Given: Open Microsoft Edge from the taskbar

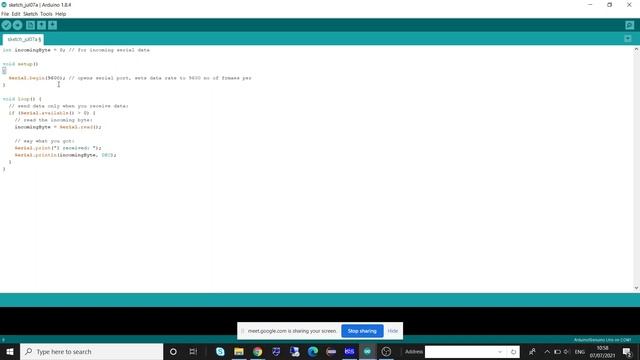Looking at the screenshot, I should [x=313, y=351].
